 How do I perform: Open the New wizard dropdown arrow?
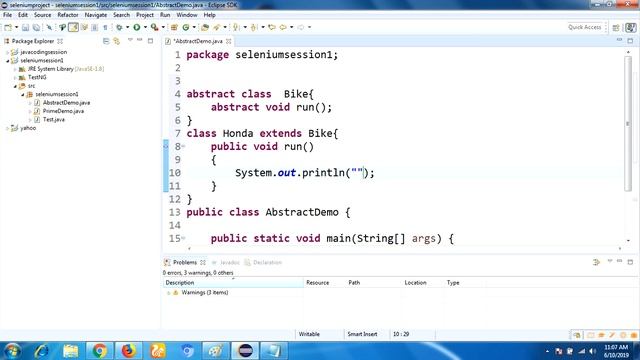pyautogui.click(x=16, y=27)
